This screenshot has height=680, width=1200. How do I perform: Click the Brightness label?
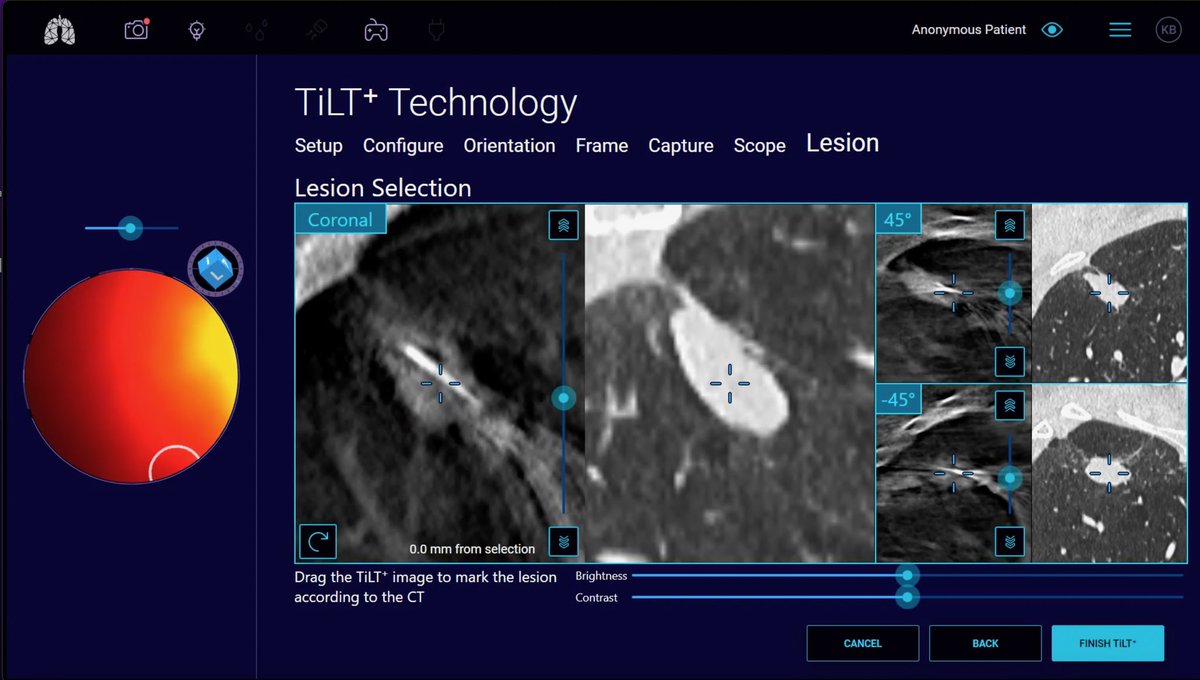coord(601,576)
